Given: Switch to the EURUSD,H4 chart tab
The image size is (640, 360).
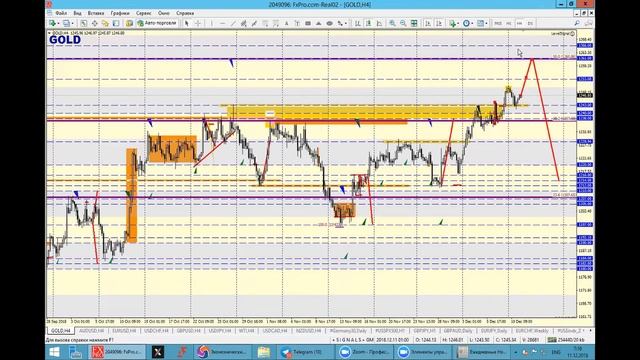Looking at the screenshot, I should [124, 331].
